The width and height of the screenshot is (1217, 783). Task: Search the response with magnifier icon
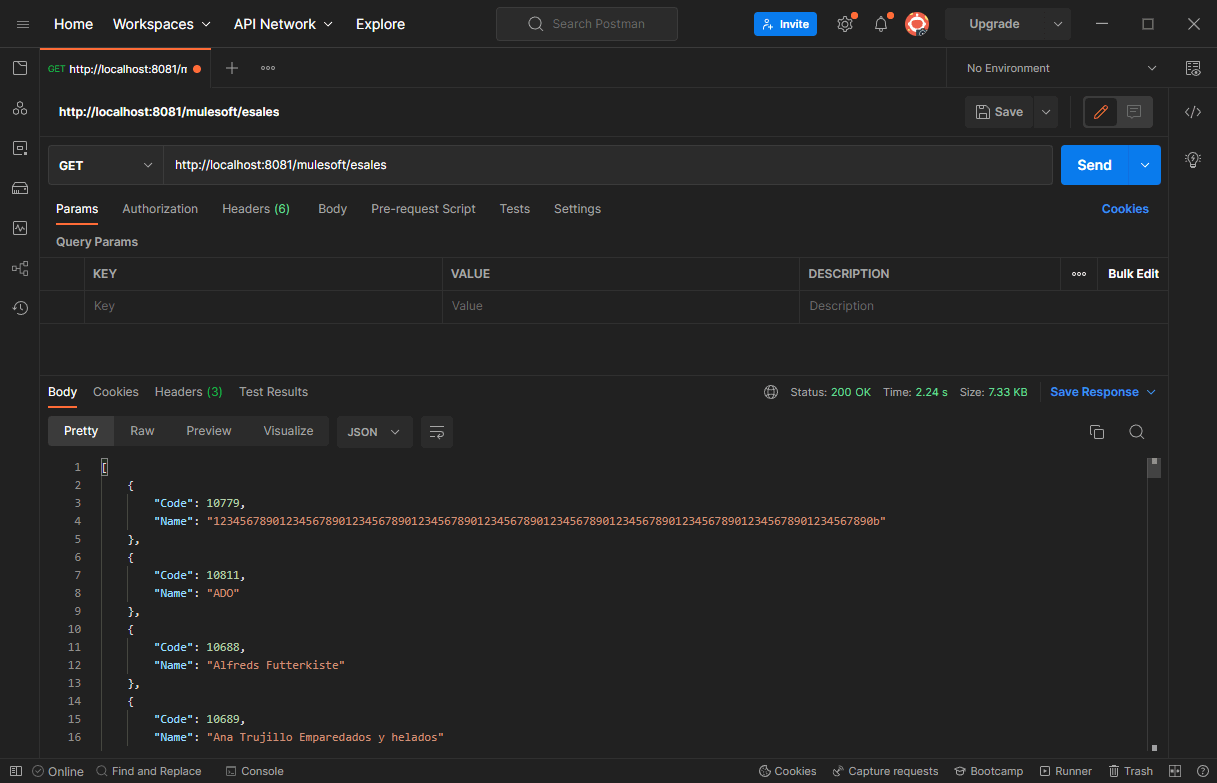[1136, 432]
